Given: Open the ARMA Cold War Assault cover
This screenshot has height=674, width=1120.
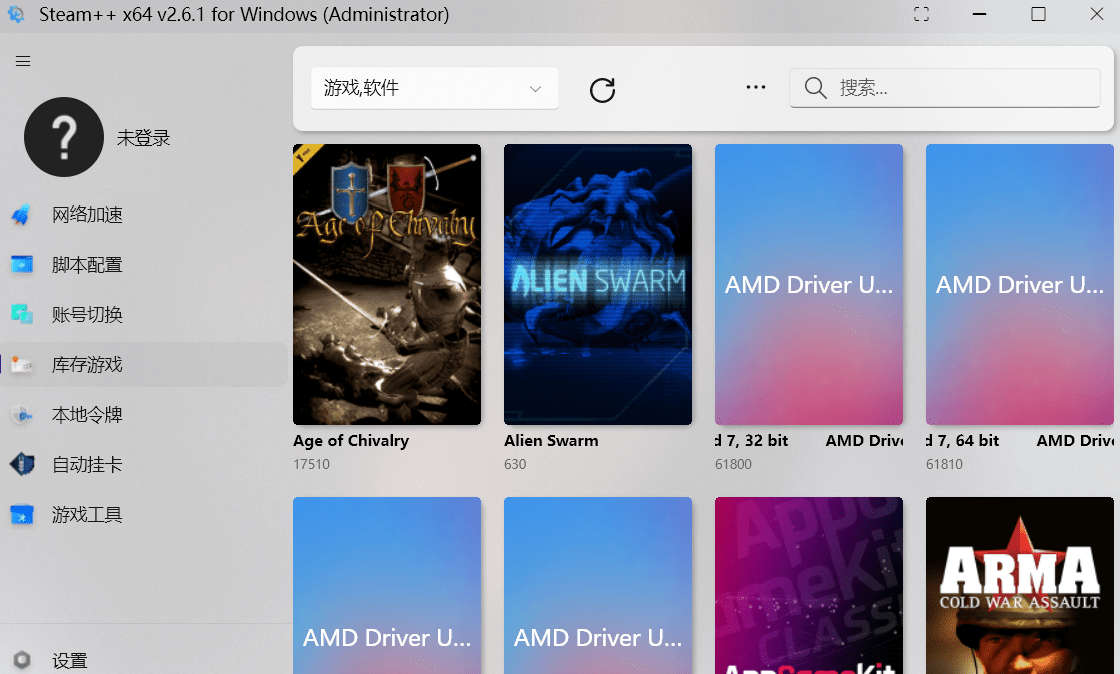Looking at the screenshot, I should 1019,585.
